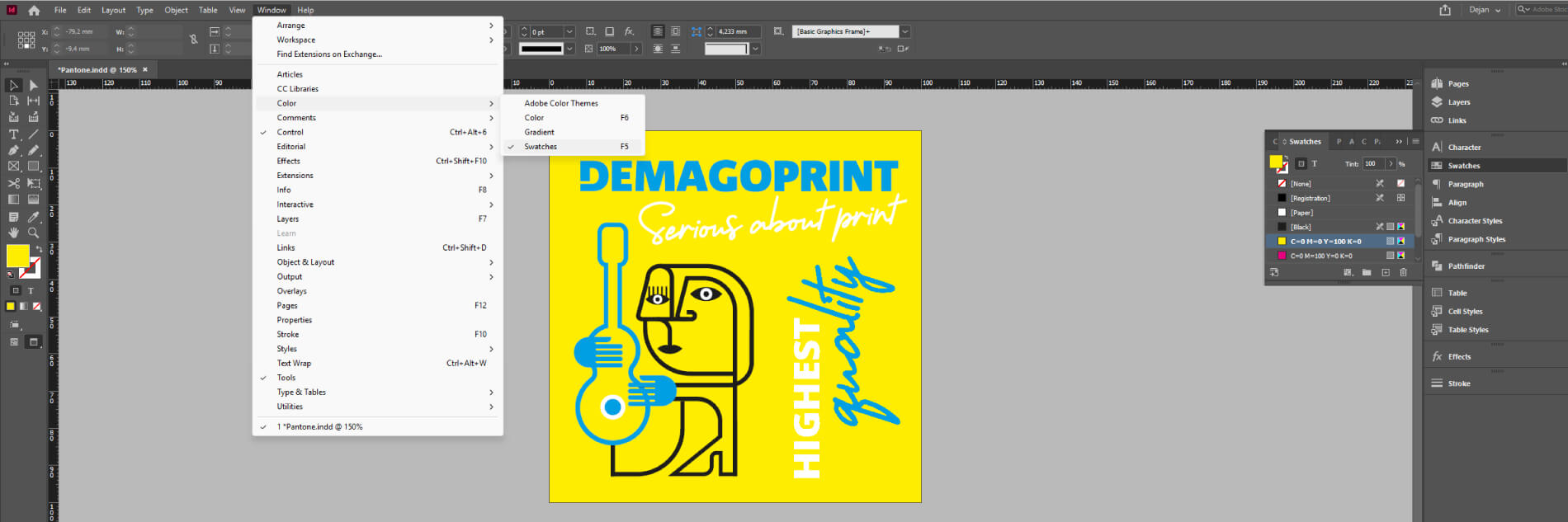Select the Scissors tool
The height and width of the screenshot is (522, 1568).
[x=13, y=183]
